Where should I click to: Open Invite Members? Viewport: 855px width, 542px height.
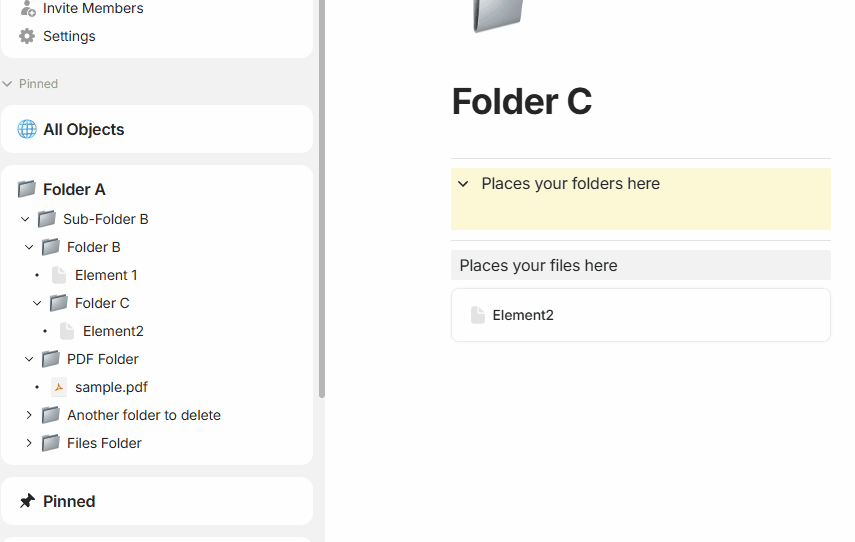coord(93,8)
